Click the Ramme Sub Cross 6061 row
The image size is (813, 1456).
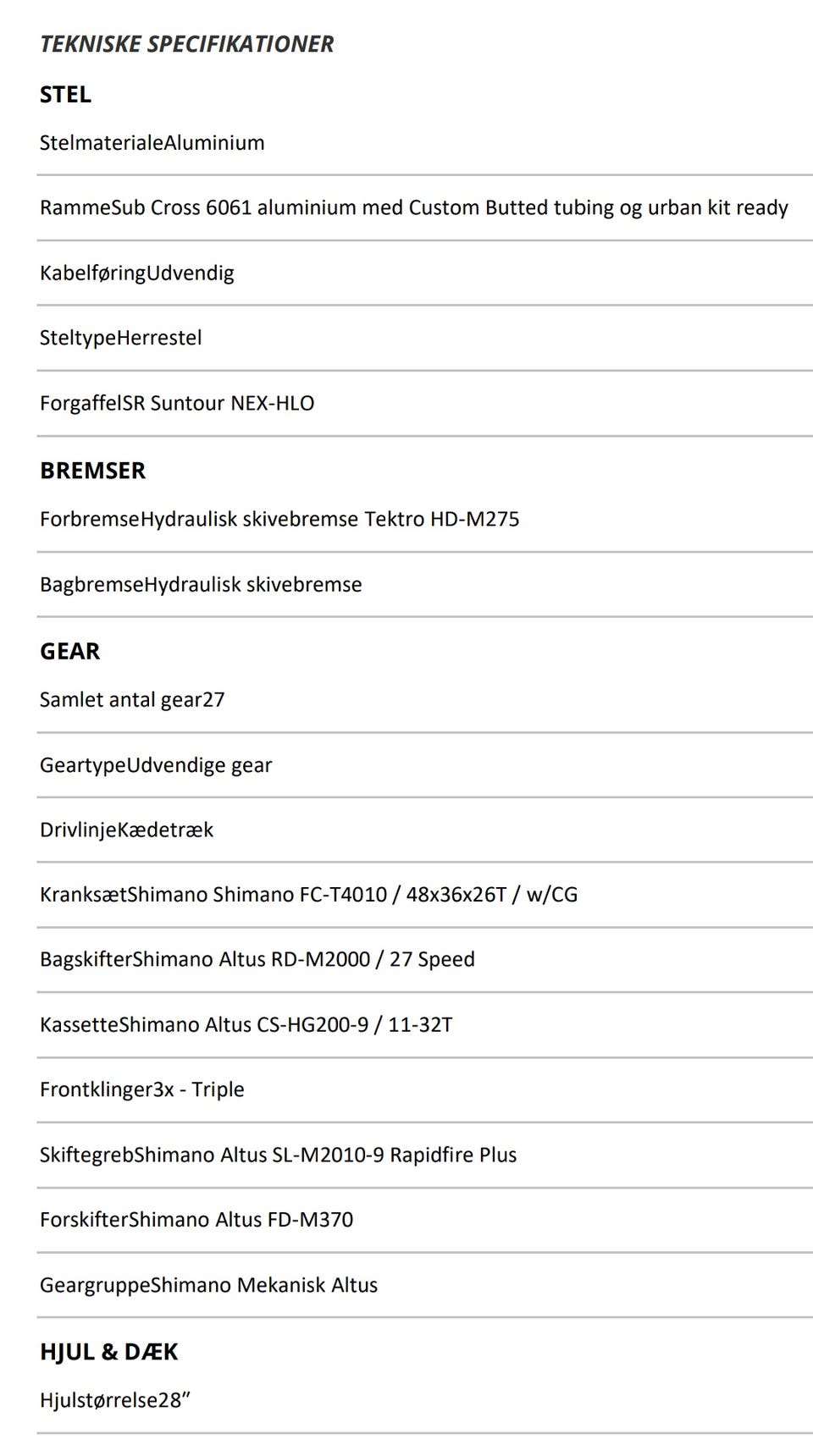(413, 207)
